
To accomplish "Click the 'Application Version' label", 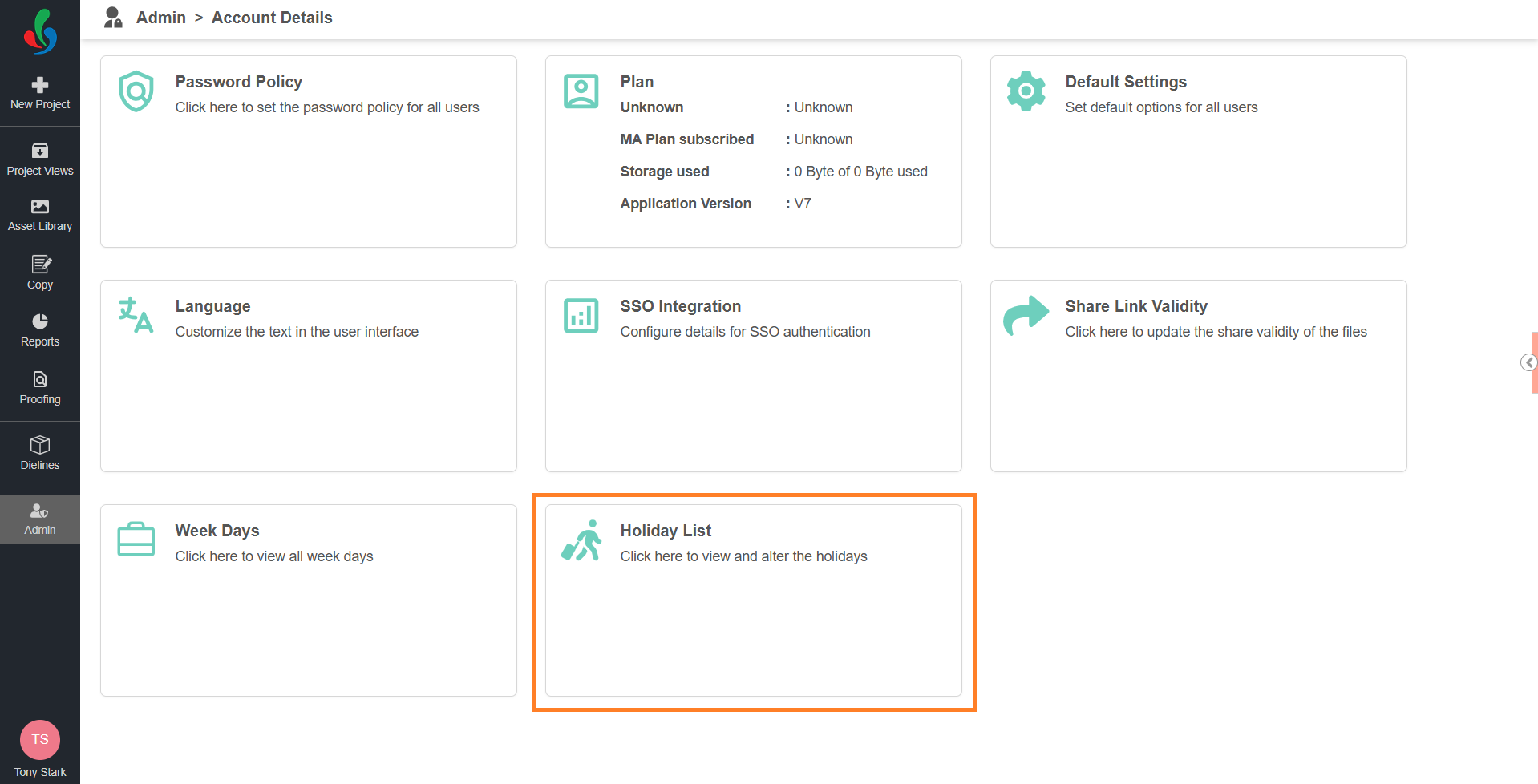I will click(x=686, y=204).
